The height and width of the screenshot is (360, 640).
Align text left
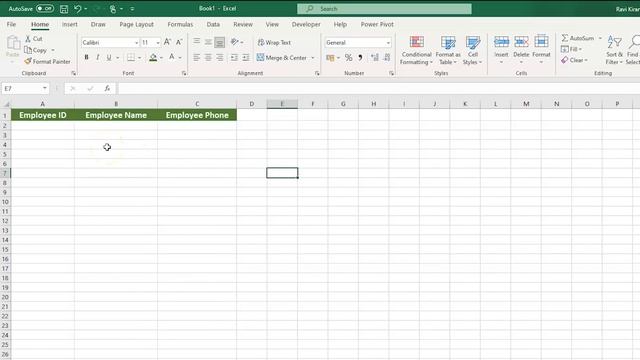click(x=197, y=58)
